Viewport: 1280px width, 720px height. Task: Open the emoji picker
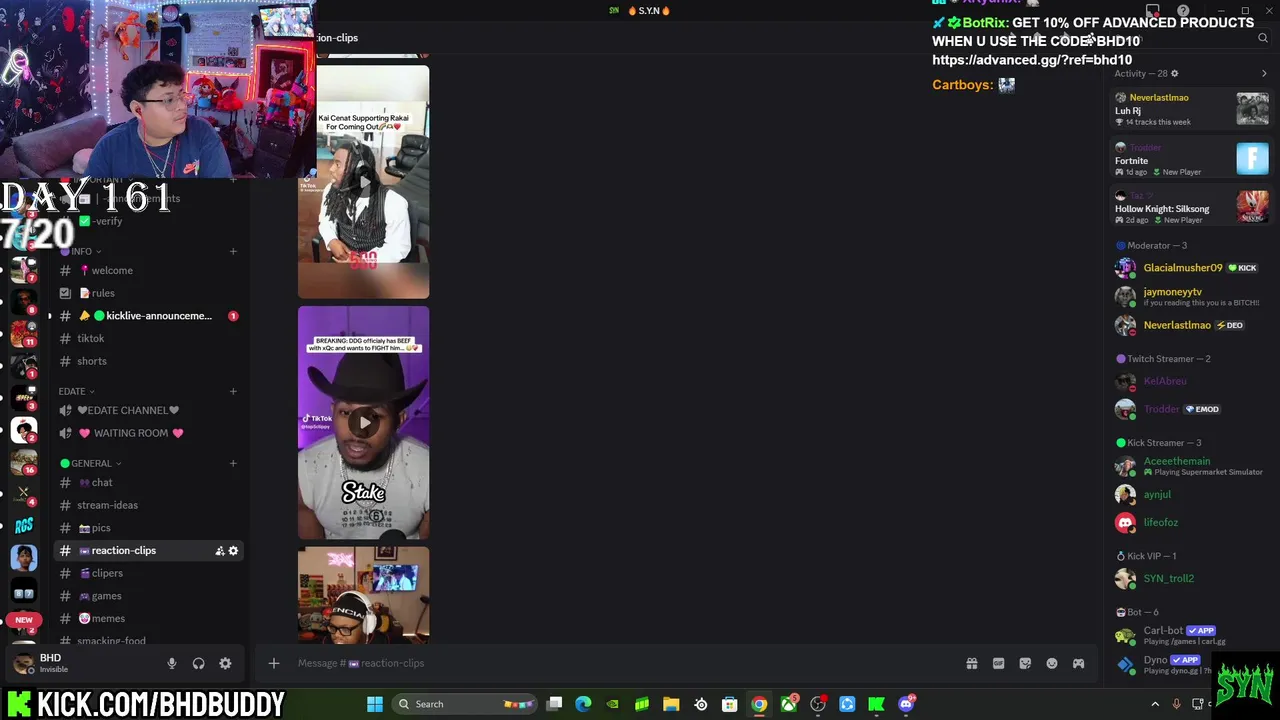tap(1052, 663)
